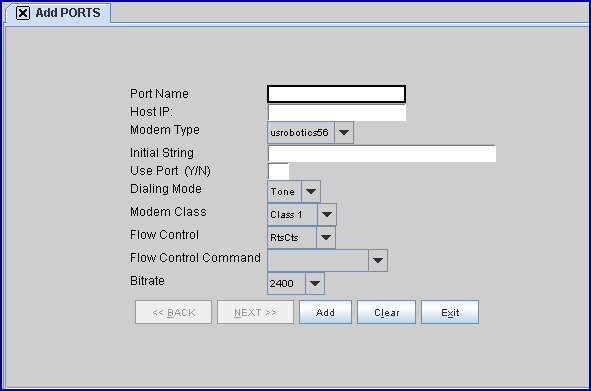Focus the Port Name text field
Viewport: 591px width, 391px height.
coord(337,94)
